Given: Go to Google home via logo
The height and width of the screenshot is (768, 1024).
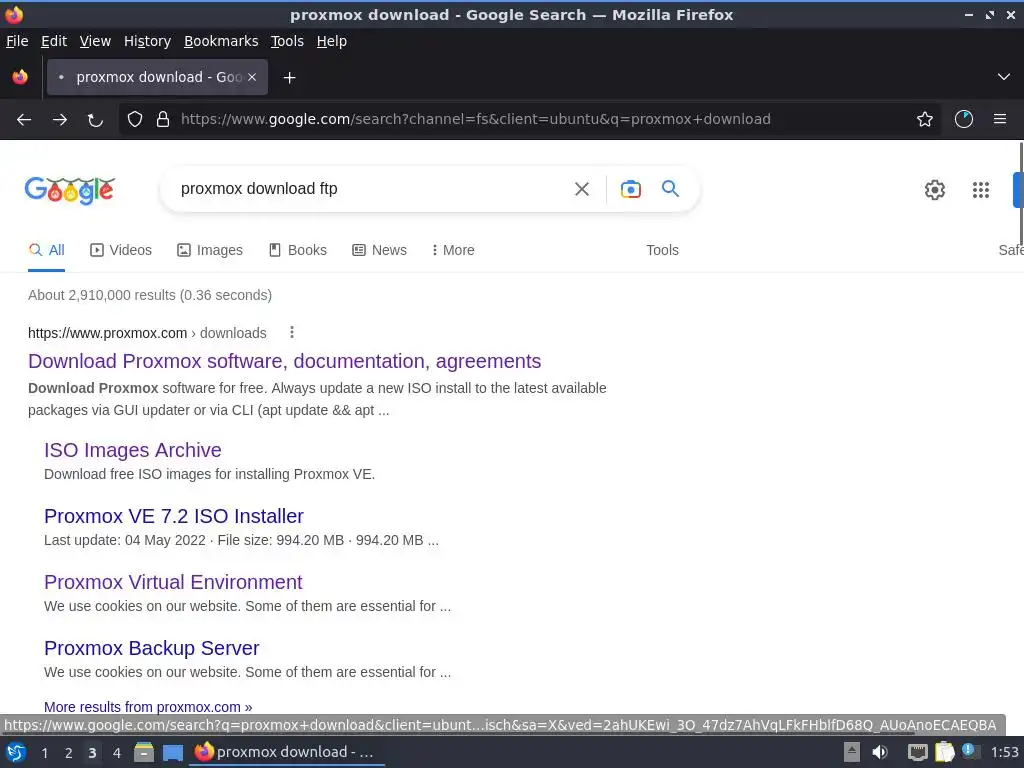Looking at the screenshot, I should click(x=70, y=190).
